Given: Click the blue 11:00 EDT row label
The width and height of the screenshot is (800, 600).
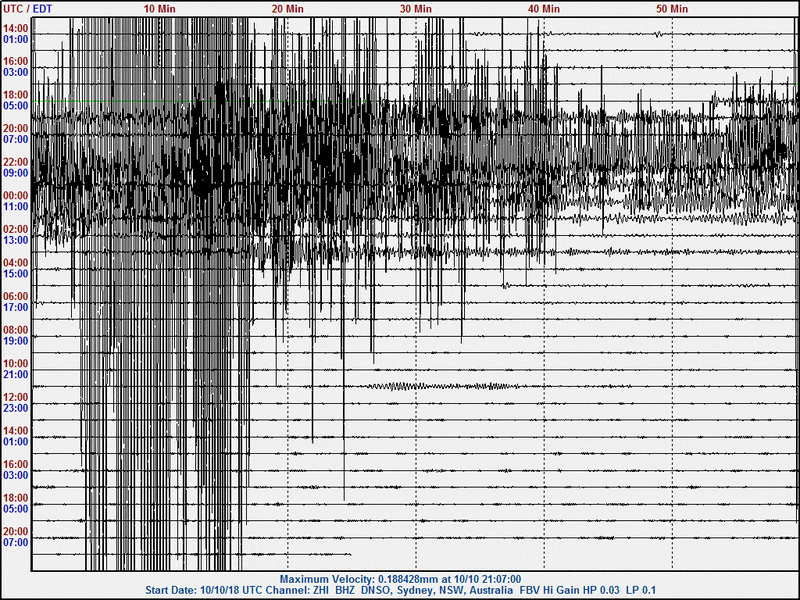Looking at the screenshot, I should click(x=16, y=206).
